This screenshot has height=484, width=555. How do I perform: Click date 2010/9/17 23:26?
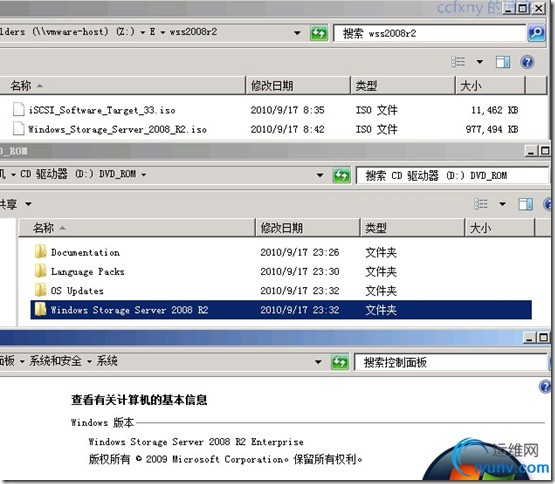[x=300, y=252]
